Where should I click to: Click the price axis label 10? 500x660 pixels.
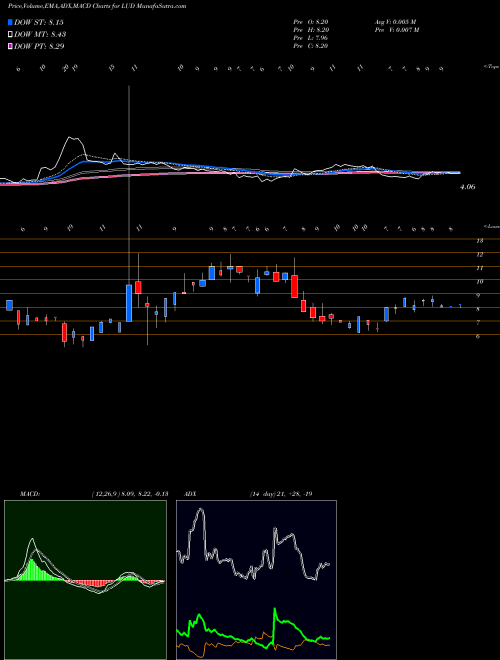click(479, 282)
